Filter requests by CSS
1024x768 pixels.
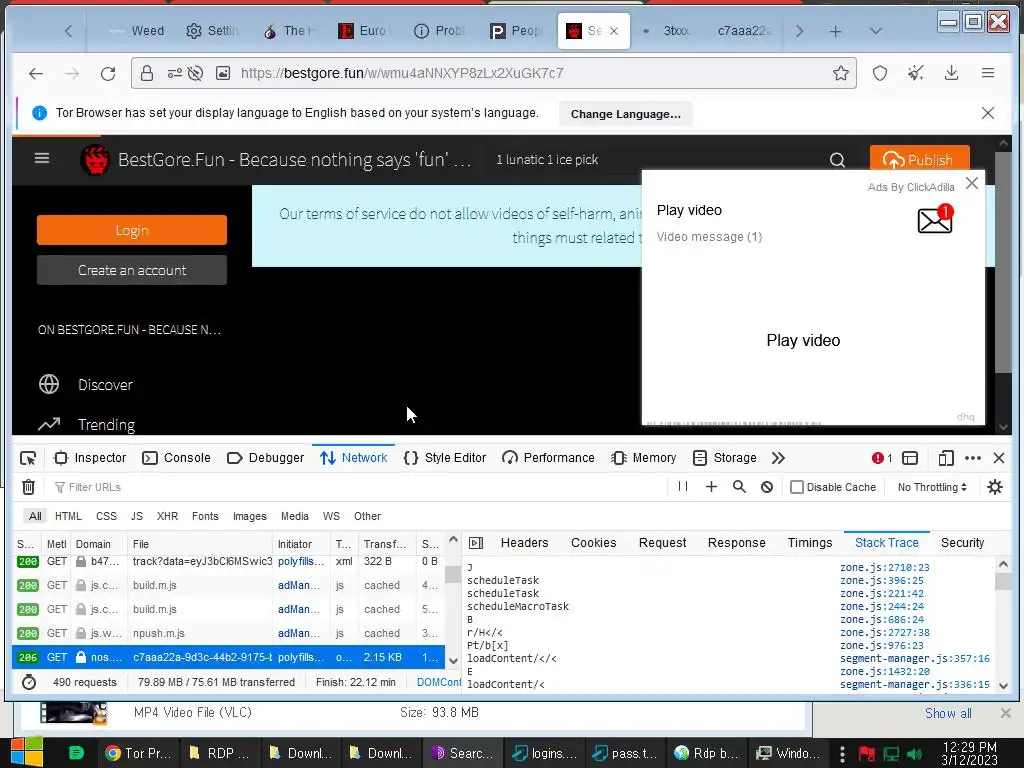(106, 516)
